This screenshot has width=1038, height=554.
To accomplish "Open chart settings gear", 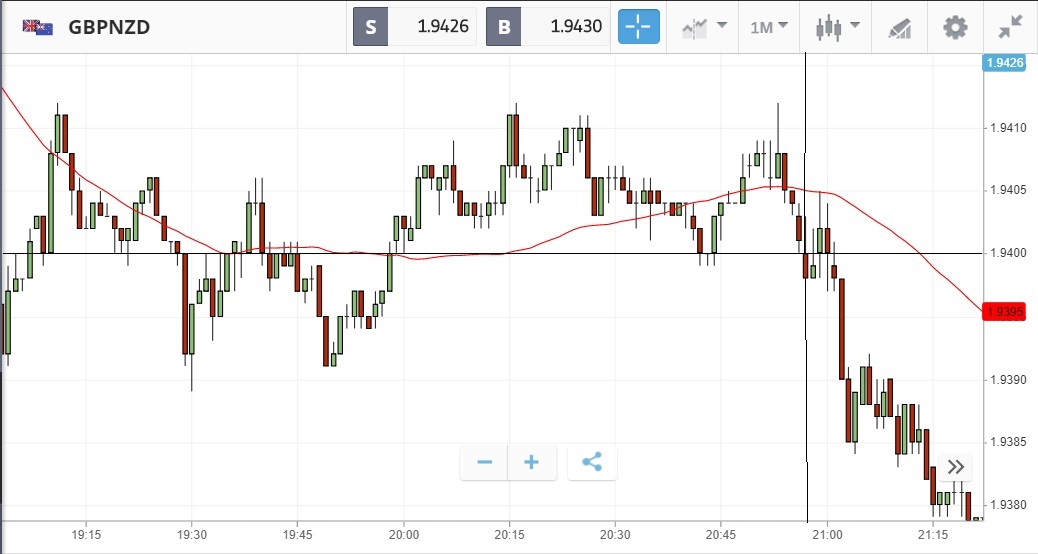I will coord(955,27).
